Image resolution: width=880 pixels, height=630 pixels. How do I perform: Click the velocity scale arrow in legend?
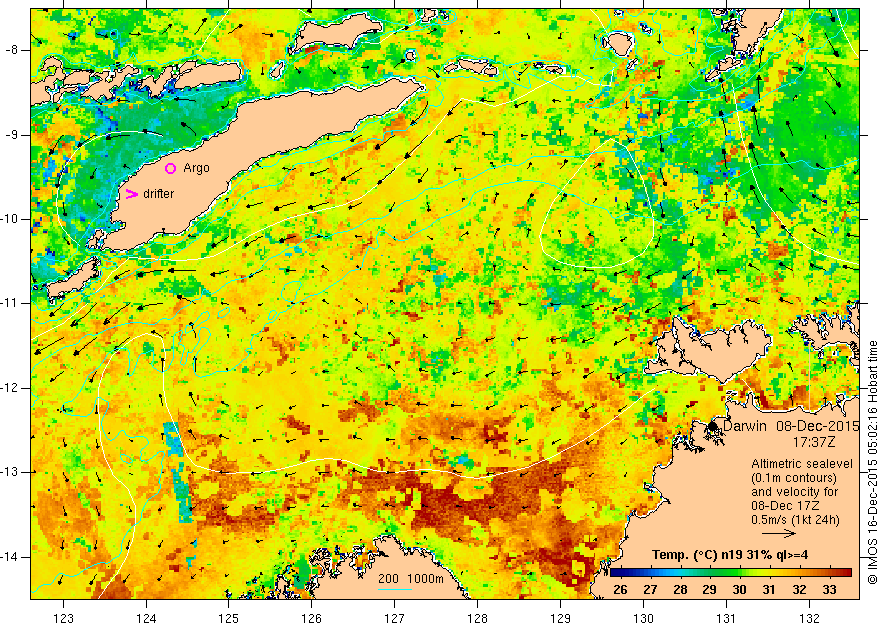(x=779, y=534)
